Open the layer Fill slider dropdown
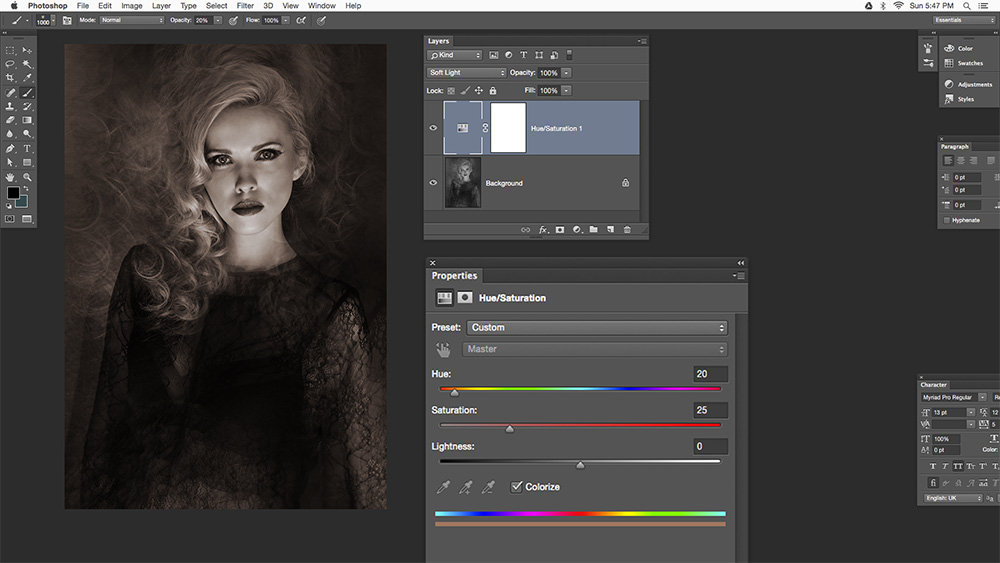This screenshot has width=1000, height=563. (x=566, y=91)
